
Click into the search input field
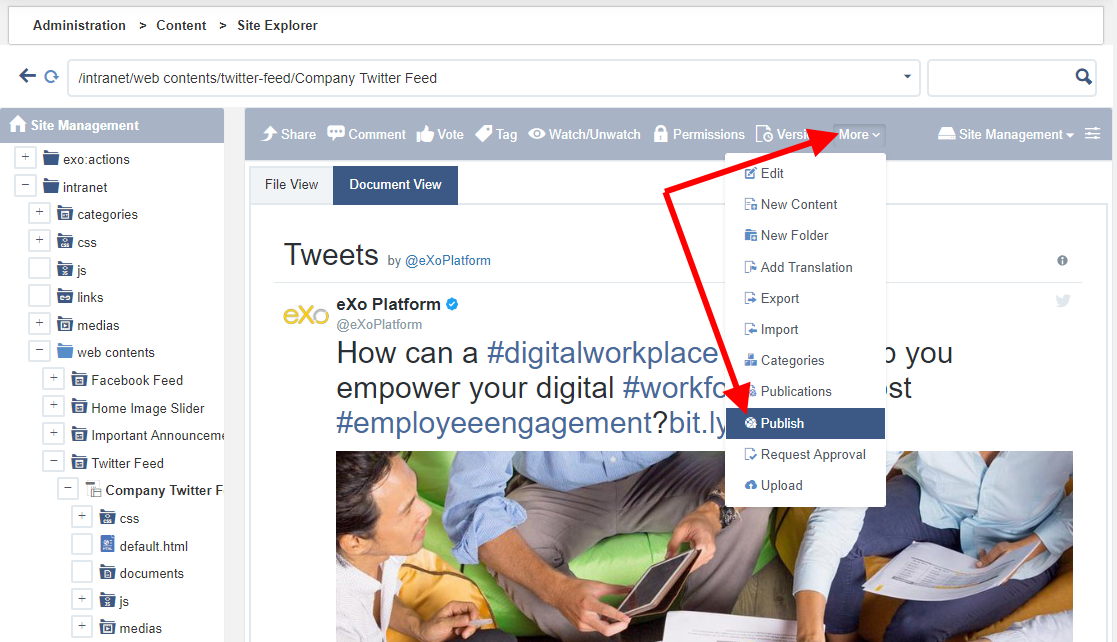1001,77
